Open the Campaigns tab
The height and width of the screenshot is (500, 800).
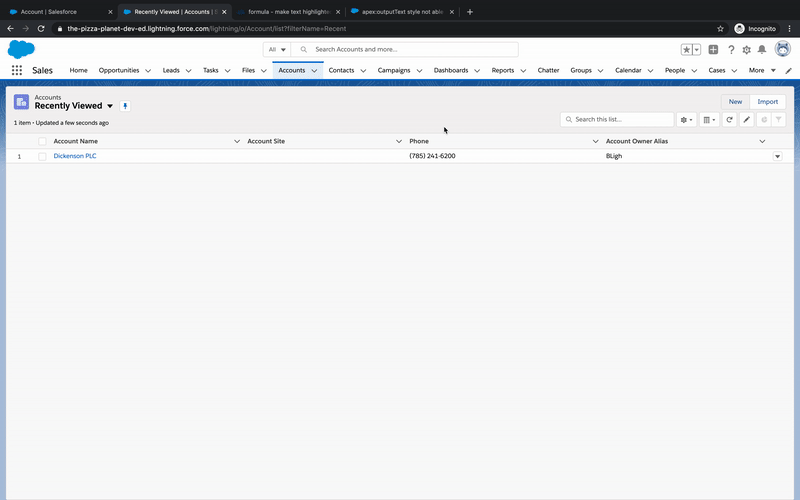pyautogui.click(x=394, y=70)
